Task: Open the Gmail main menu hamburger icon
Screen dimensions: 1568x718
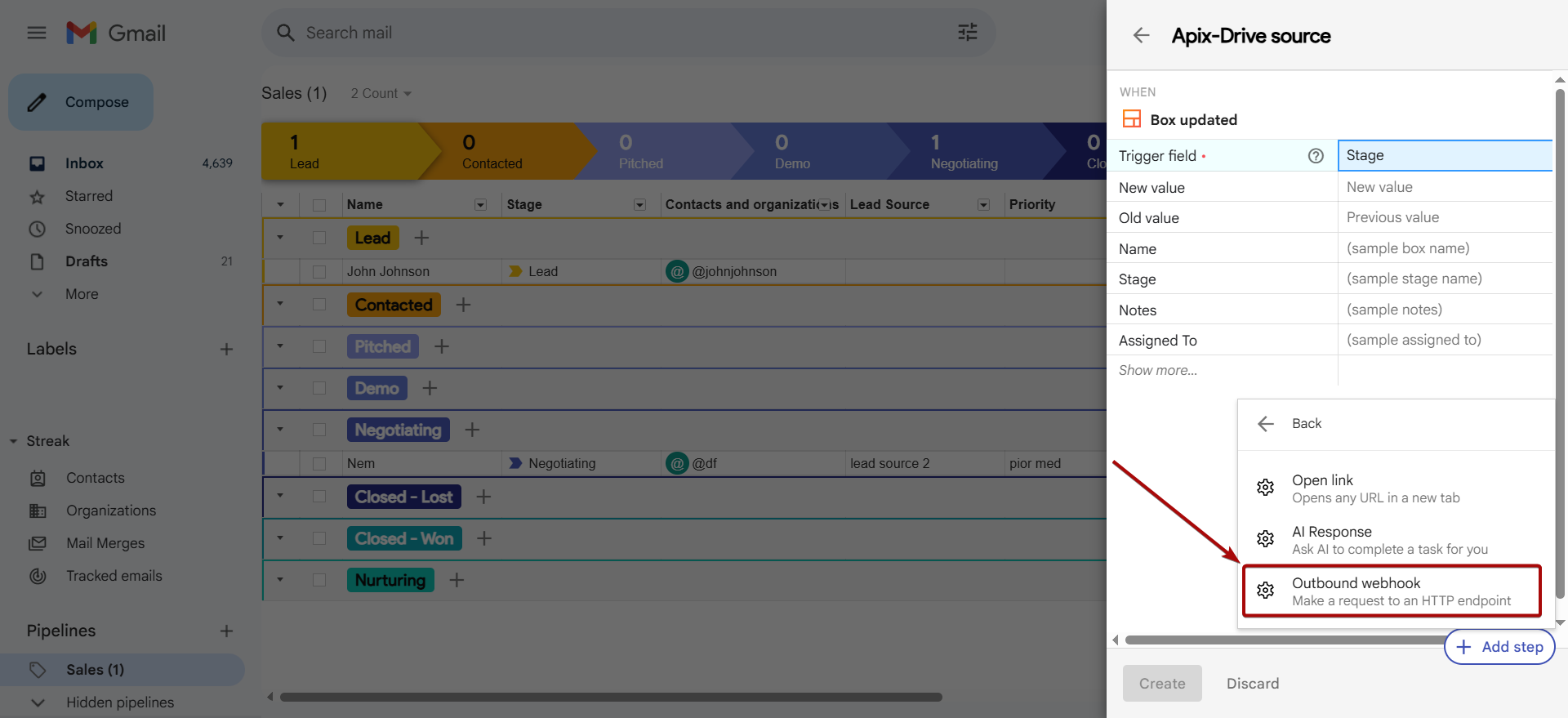Action: 37,33
